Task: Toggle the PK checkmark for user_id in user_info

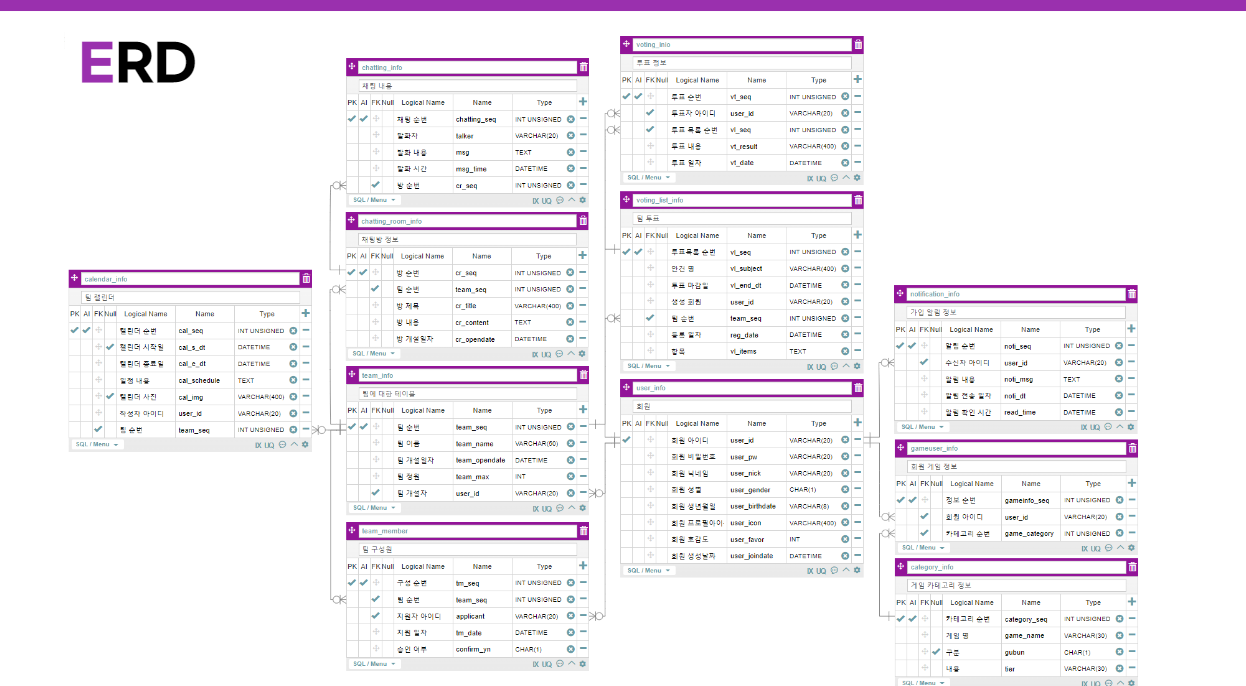Action: (x=627, y=438)
